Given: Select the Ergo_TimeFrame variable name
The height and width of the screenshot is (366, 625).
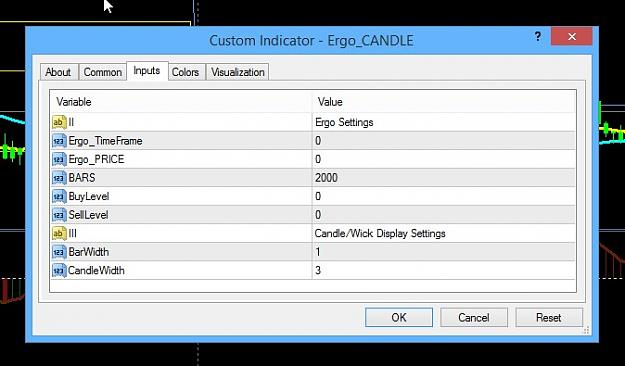Looking at the screenshot, I should click(105, 141).
